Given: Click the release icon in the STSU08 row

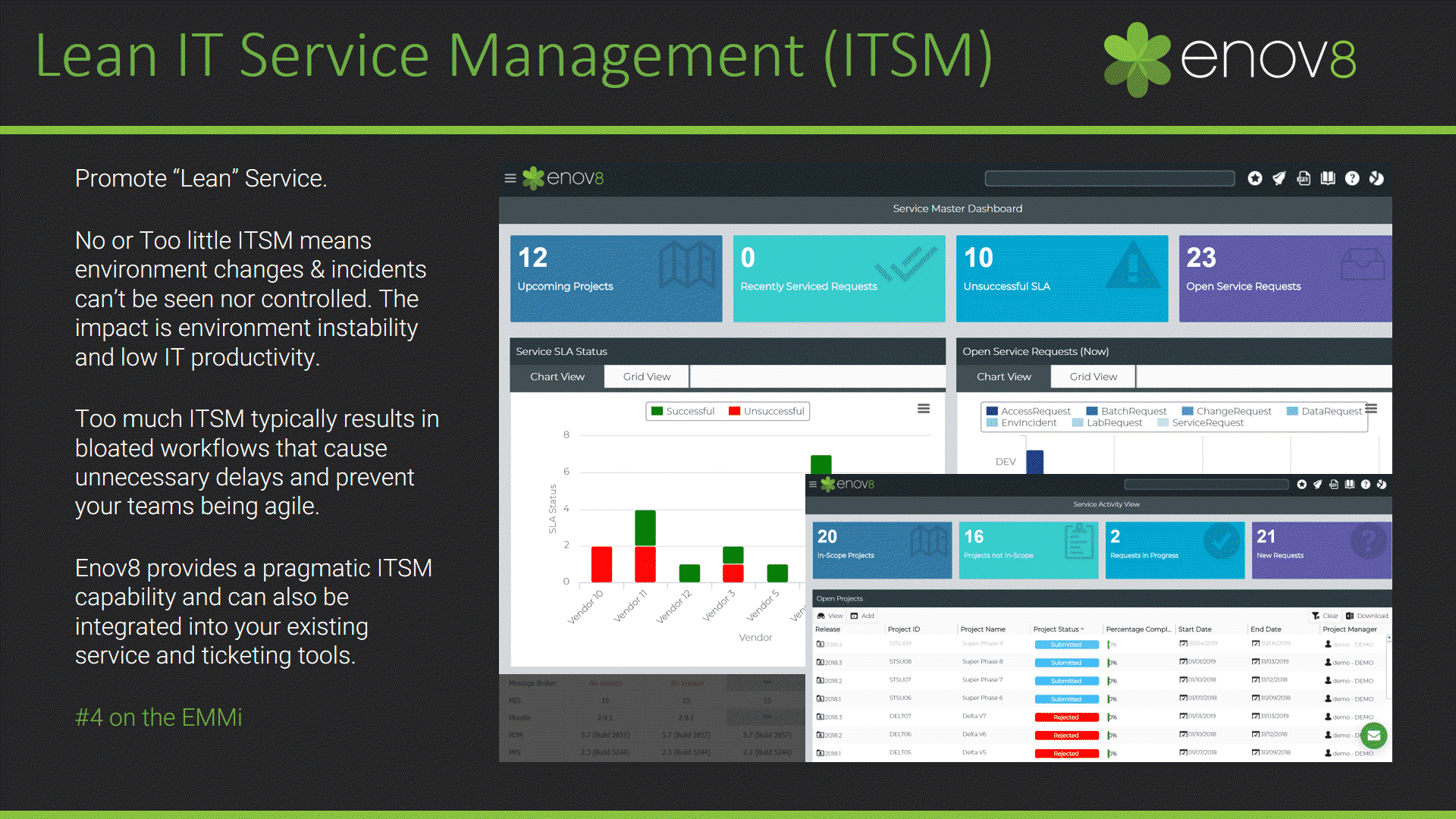Looking at the screenshot, I should point(820,662).
